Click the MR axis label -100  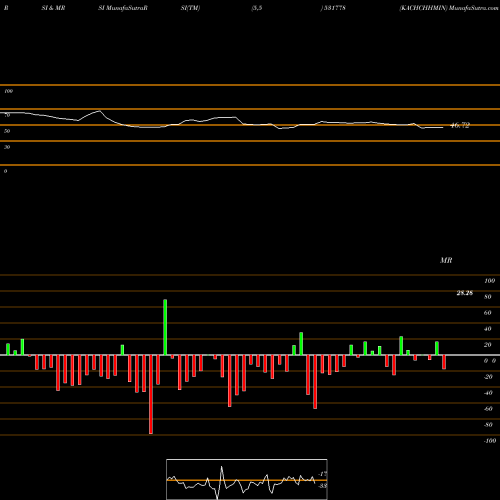point(490,441)
